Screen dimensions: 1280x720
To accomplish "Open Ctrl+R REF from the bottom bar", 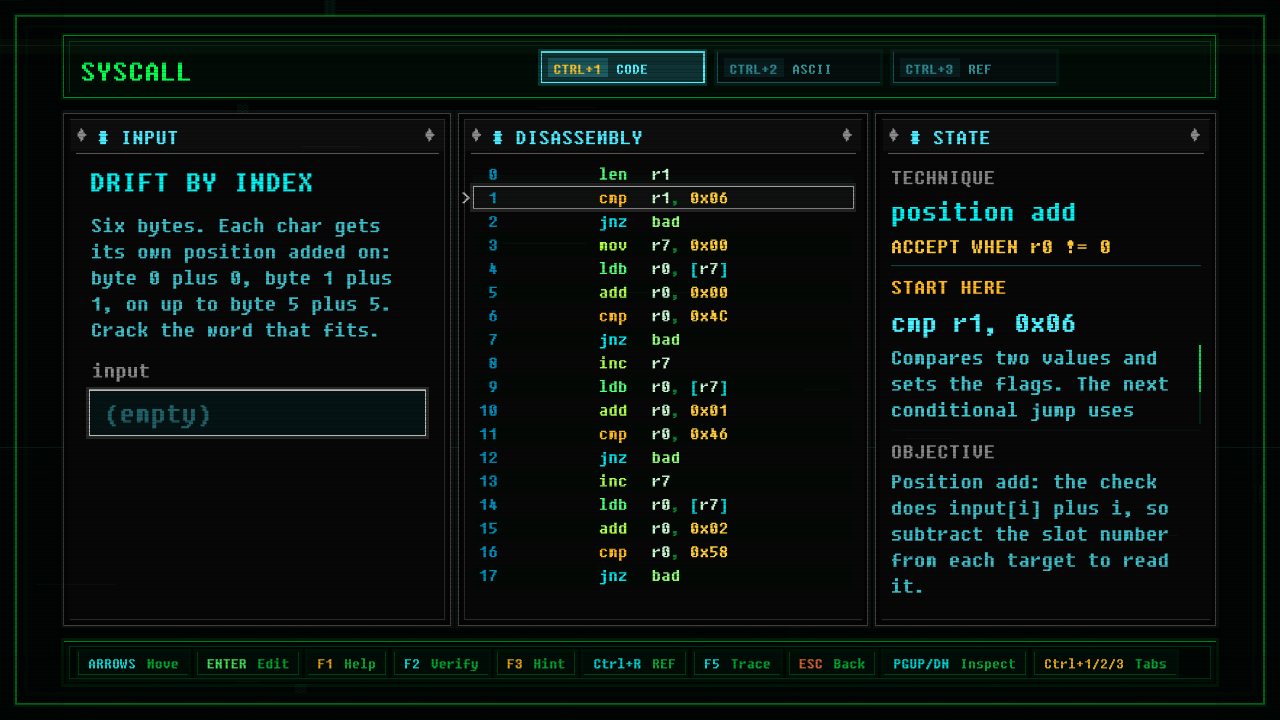I will coord(634,664).
